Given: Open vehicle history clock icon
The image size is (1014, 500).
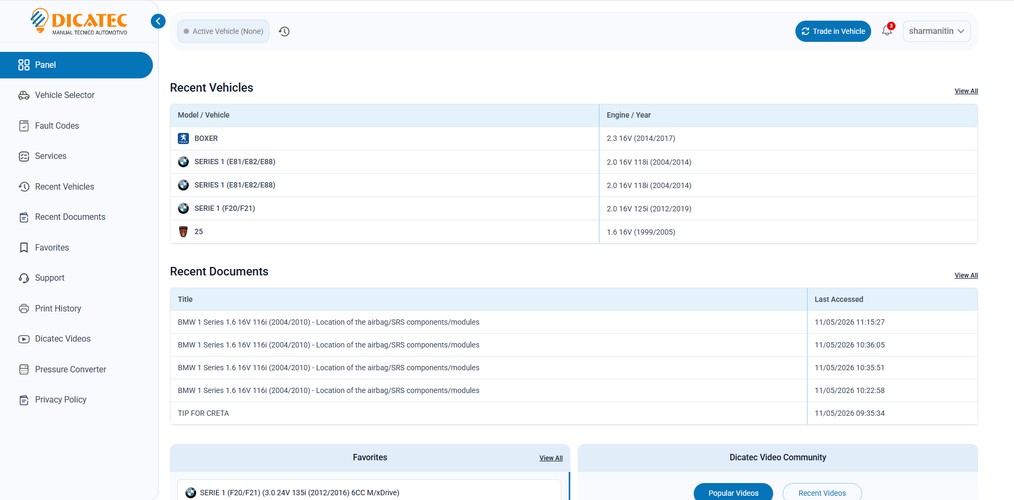Looking at the screenshot, I should [x=284, y=31].
